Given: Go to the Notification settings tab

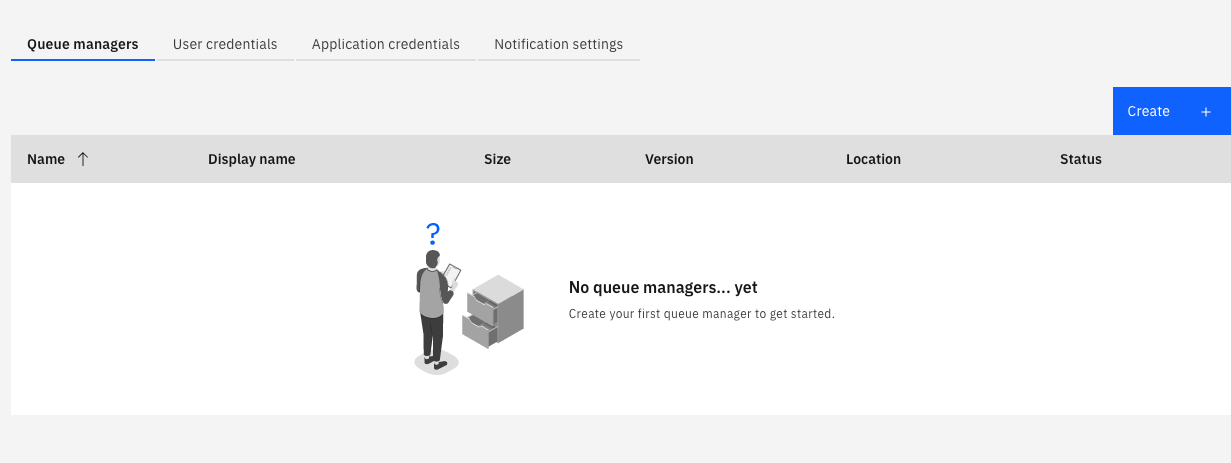Looking at the screenshot, I should [x=559, y=44].
